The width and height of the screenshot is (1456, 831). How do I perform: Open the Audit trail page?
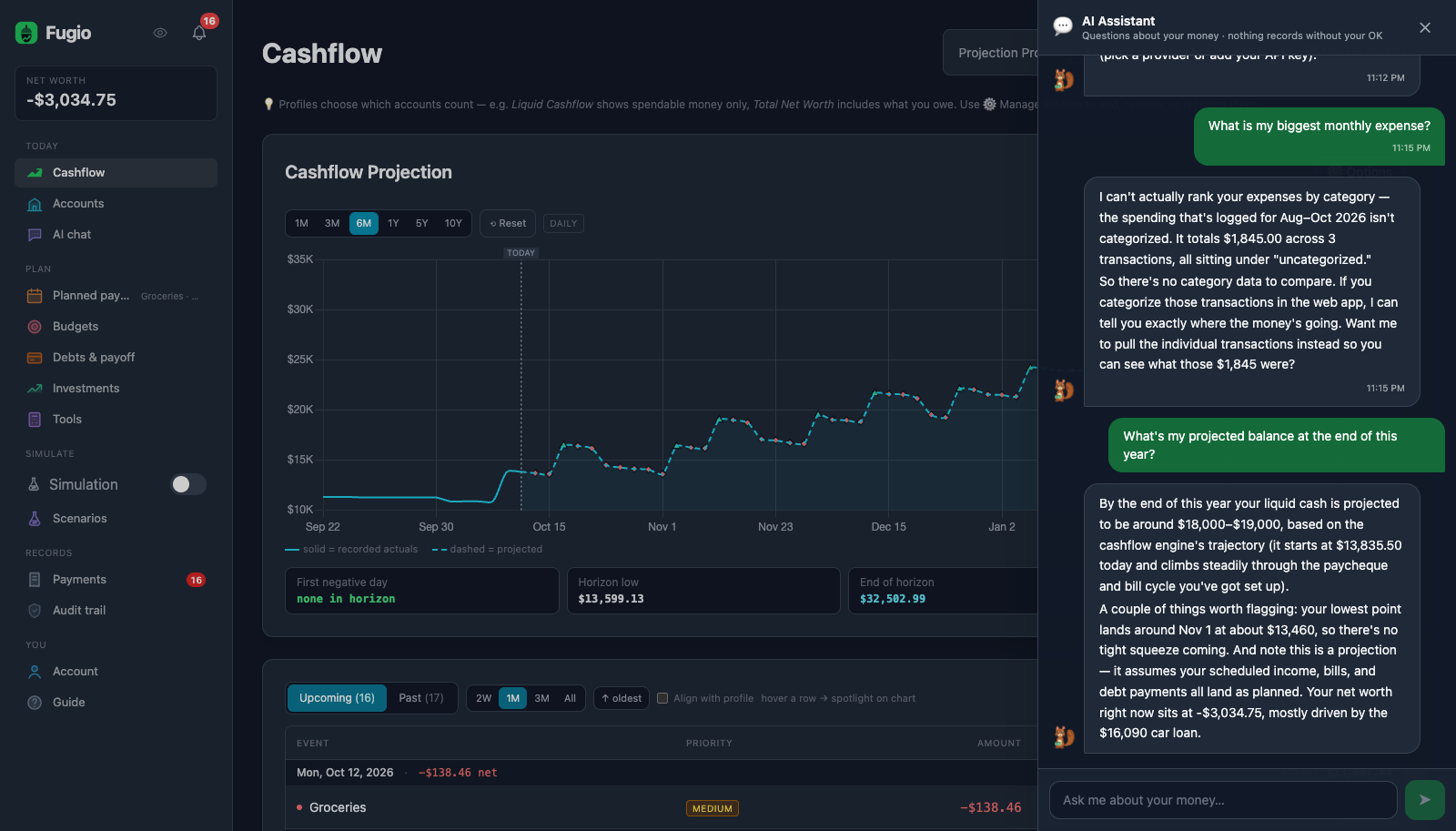click(x=116, y=611)
